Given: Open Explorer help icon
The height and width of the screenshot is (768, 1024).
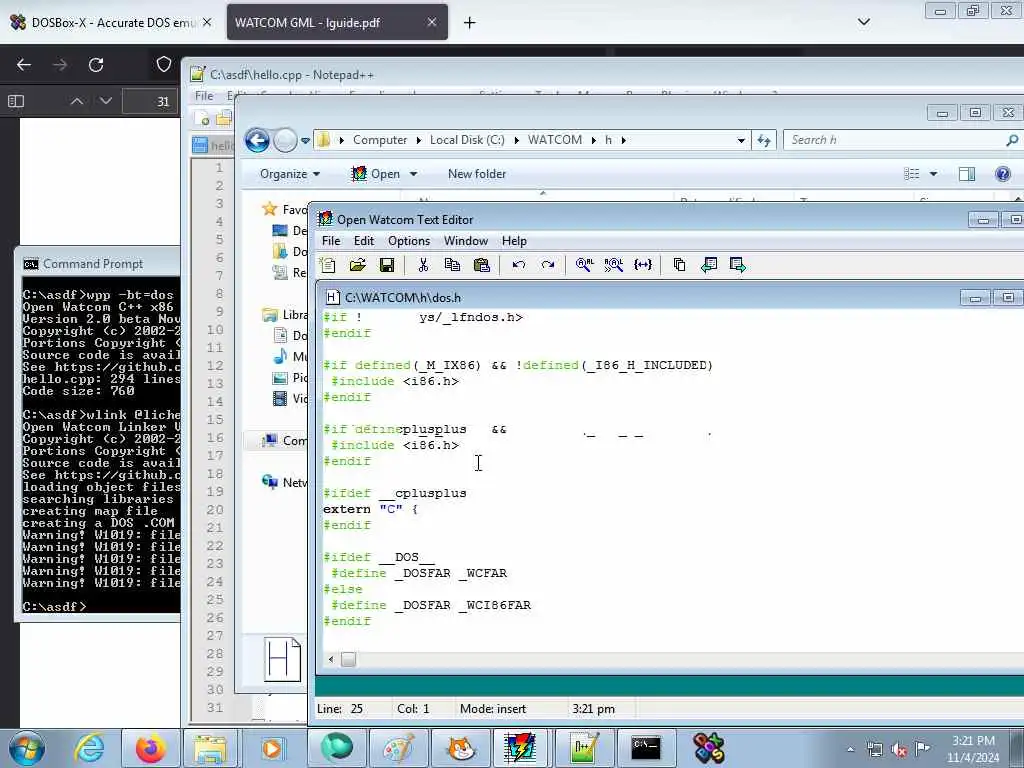Looking at the screenshot, I should click(x=1003, y=174).
